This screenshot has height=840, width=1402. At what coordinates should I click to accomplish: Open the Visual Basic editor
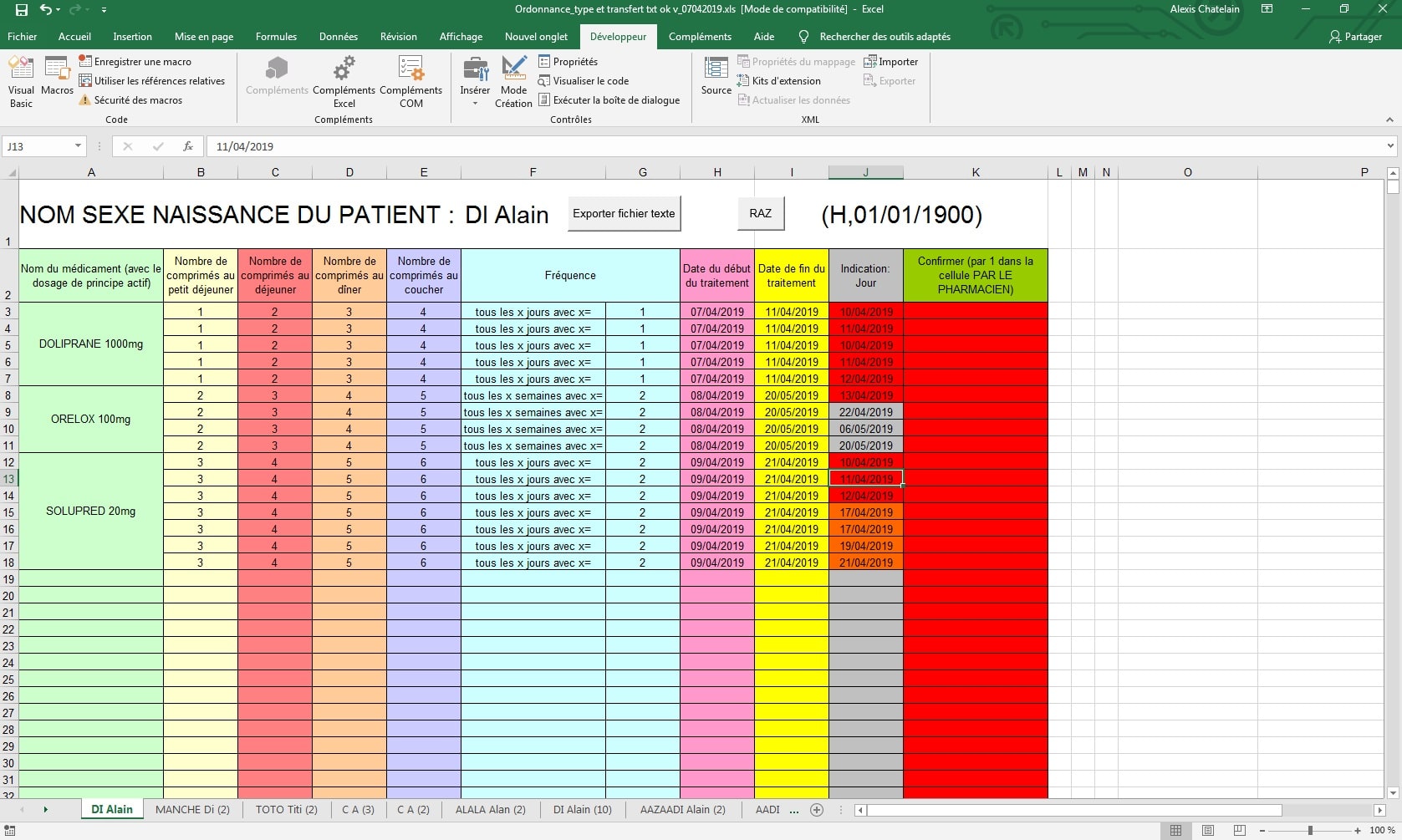(21, 81)
